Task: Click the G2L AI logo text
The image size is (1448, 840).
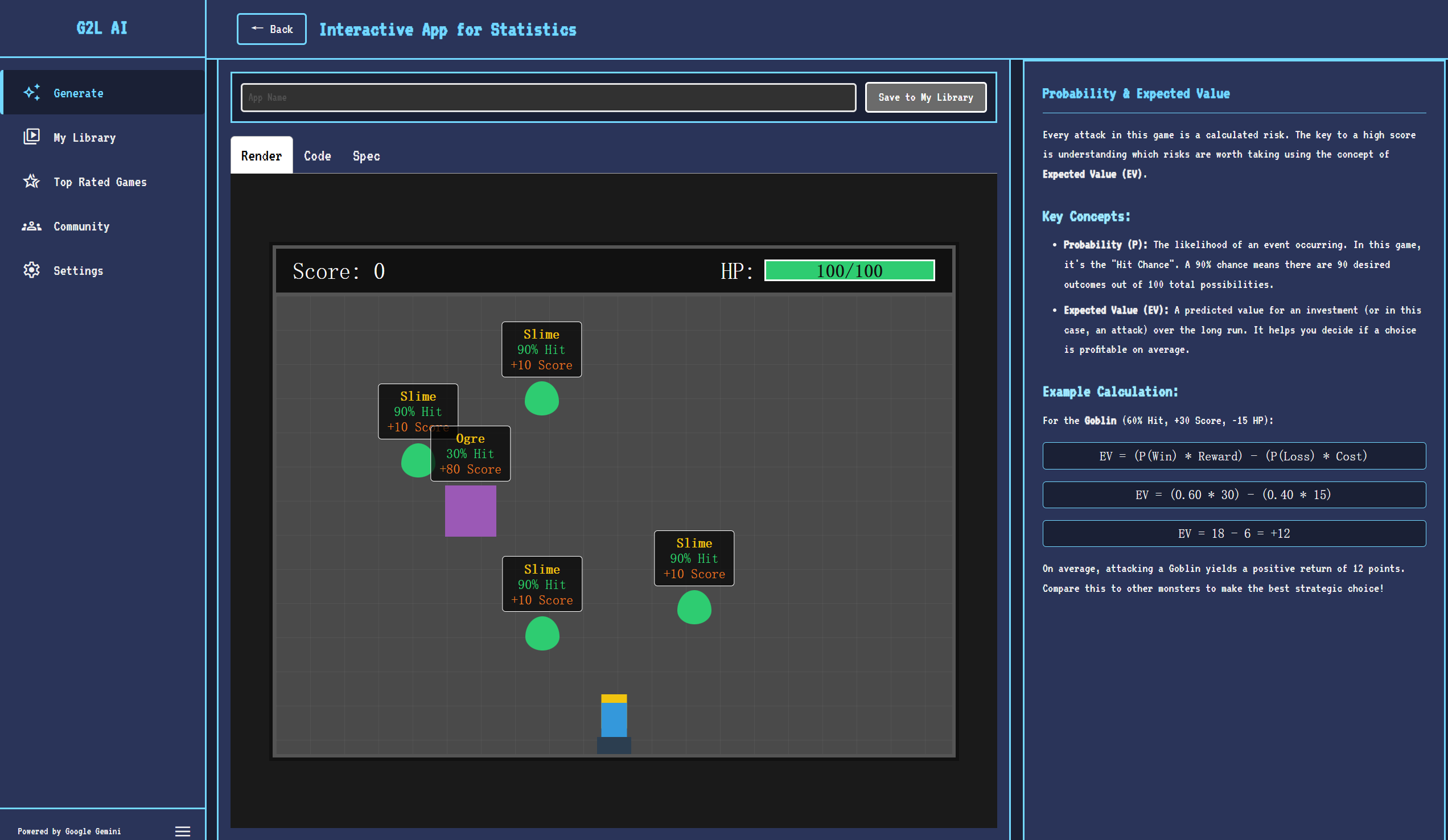Action: click(x=102, y=28)
